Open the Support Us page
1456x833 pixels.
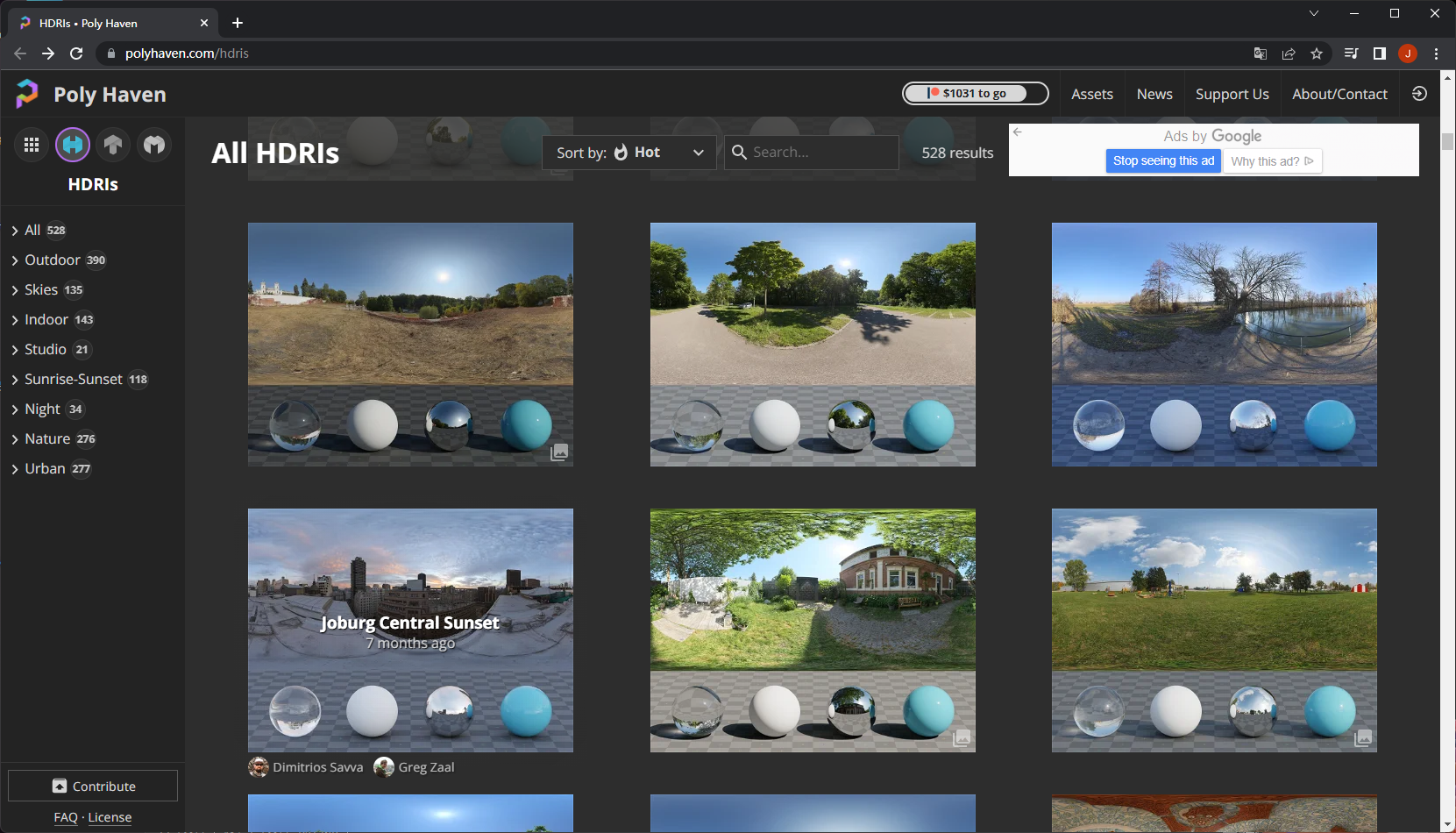(1232, 94)
